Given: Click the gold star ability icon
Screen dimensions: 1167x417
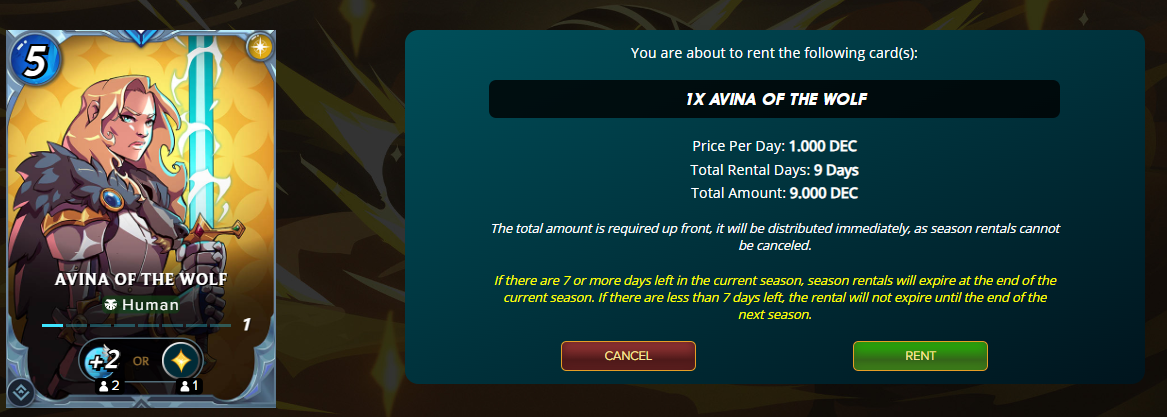Looking at the screenshot, I should click(182, 360).
